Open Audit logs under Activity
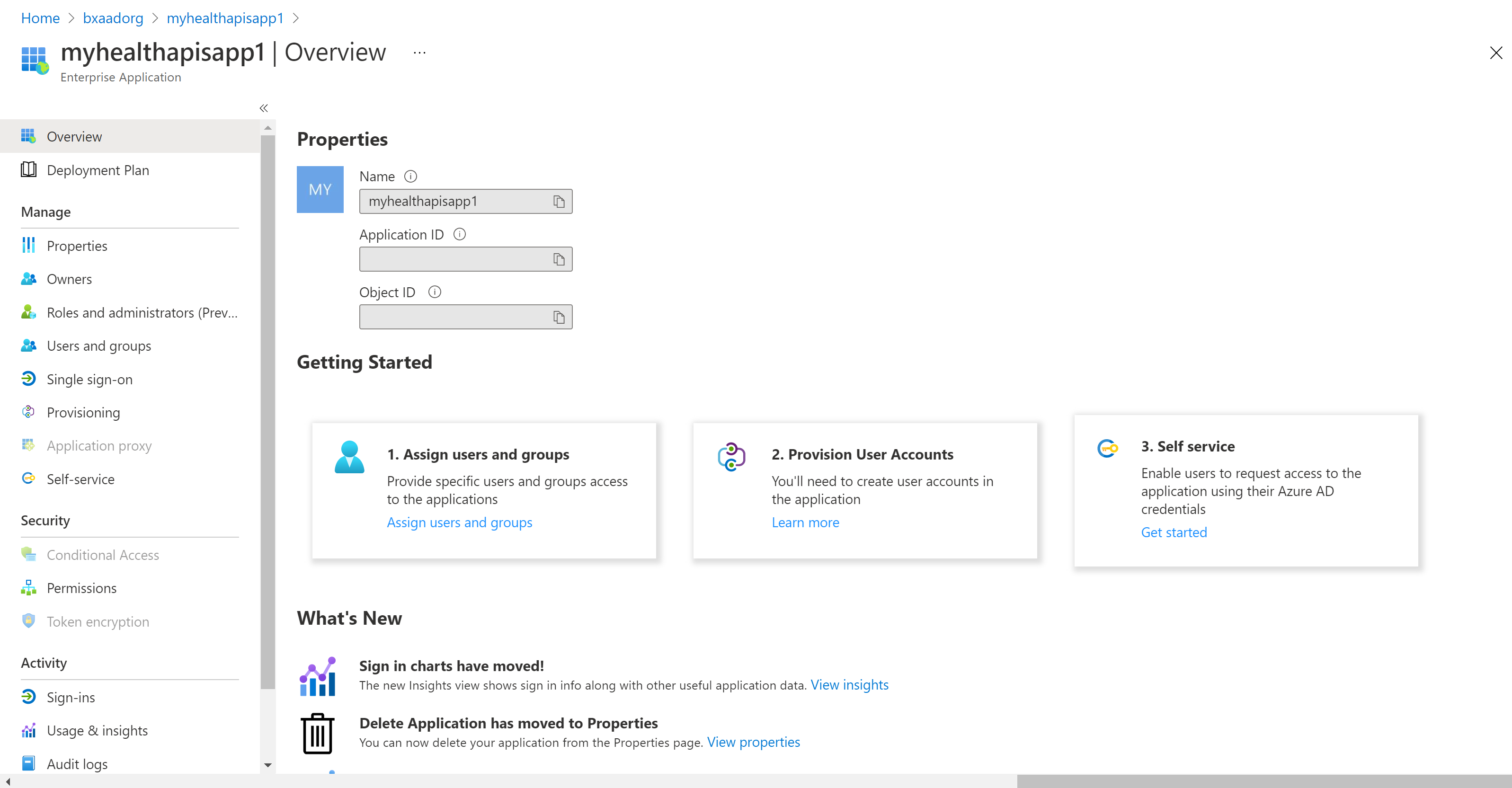 130,764
